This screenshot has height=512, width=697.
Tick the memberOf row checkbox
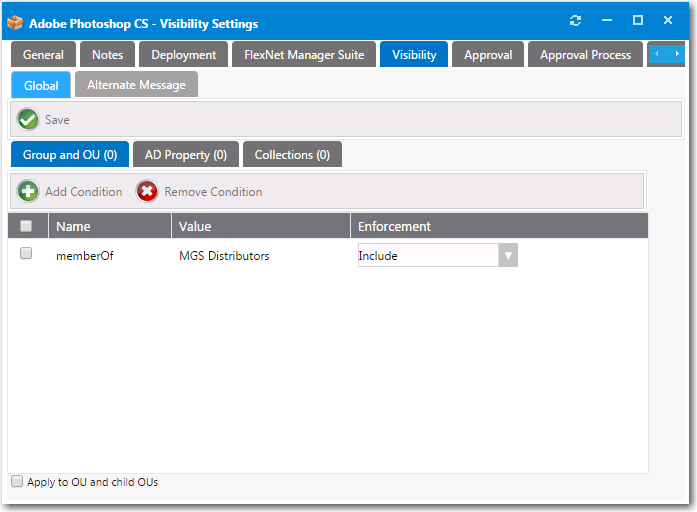(x=27, y=254)
